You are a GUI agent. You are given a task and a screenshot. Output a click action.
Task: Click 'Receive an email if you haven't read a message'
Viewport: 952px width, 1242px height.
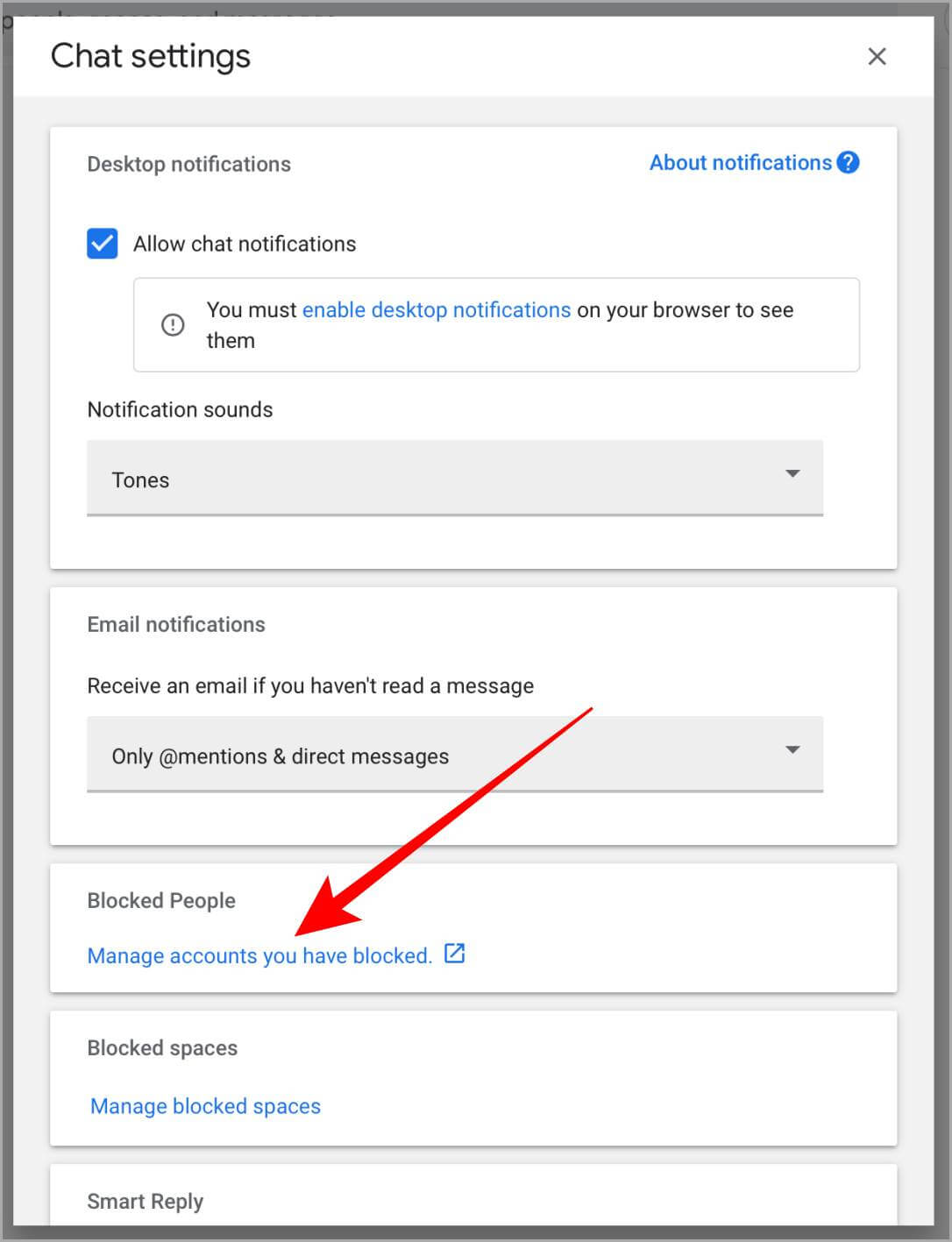coord(310,685)
